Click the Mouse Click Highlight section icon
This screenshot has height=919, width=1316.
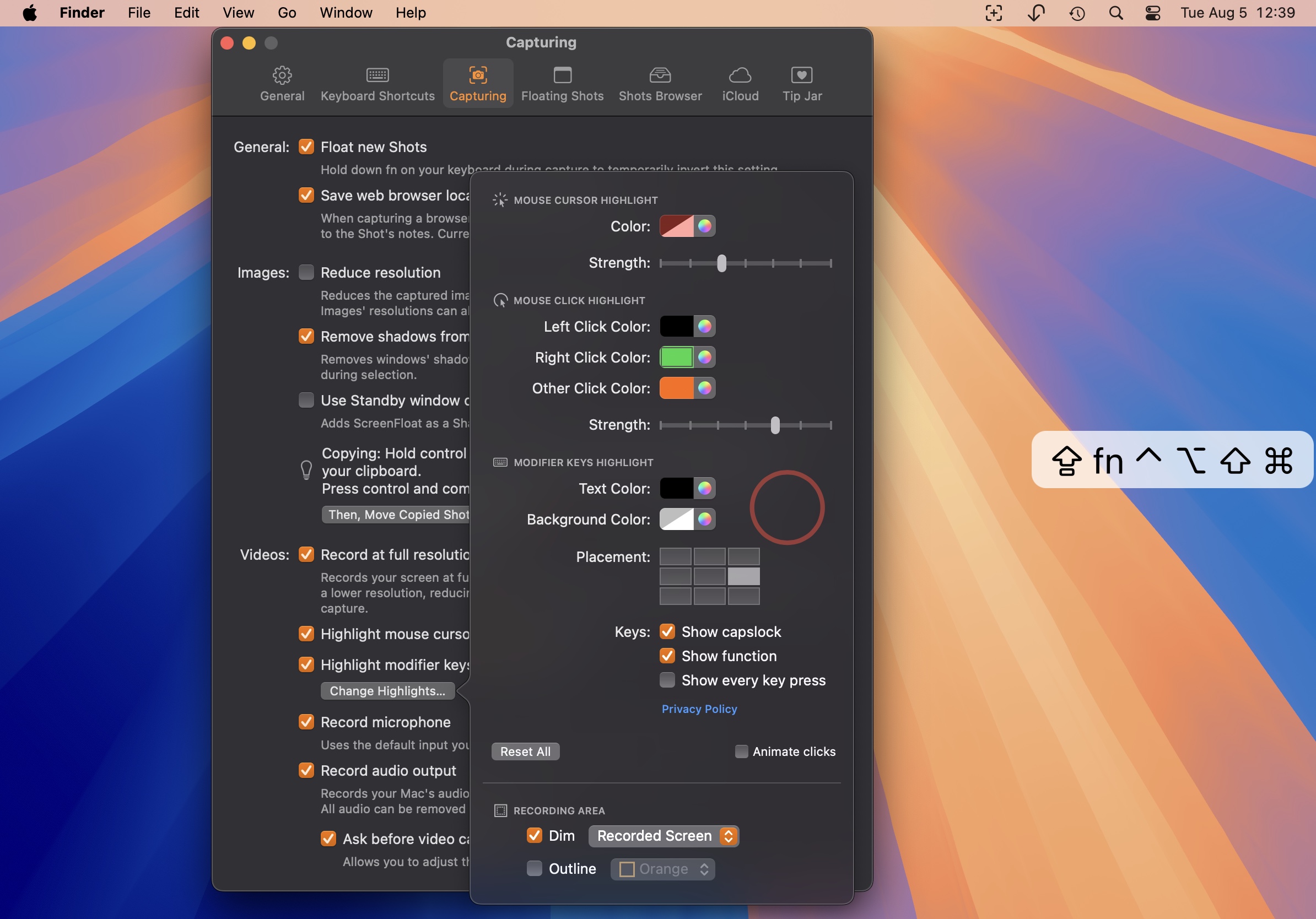(x=500, y=300)
